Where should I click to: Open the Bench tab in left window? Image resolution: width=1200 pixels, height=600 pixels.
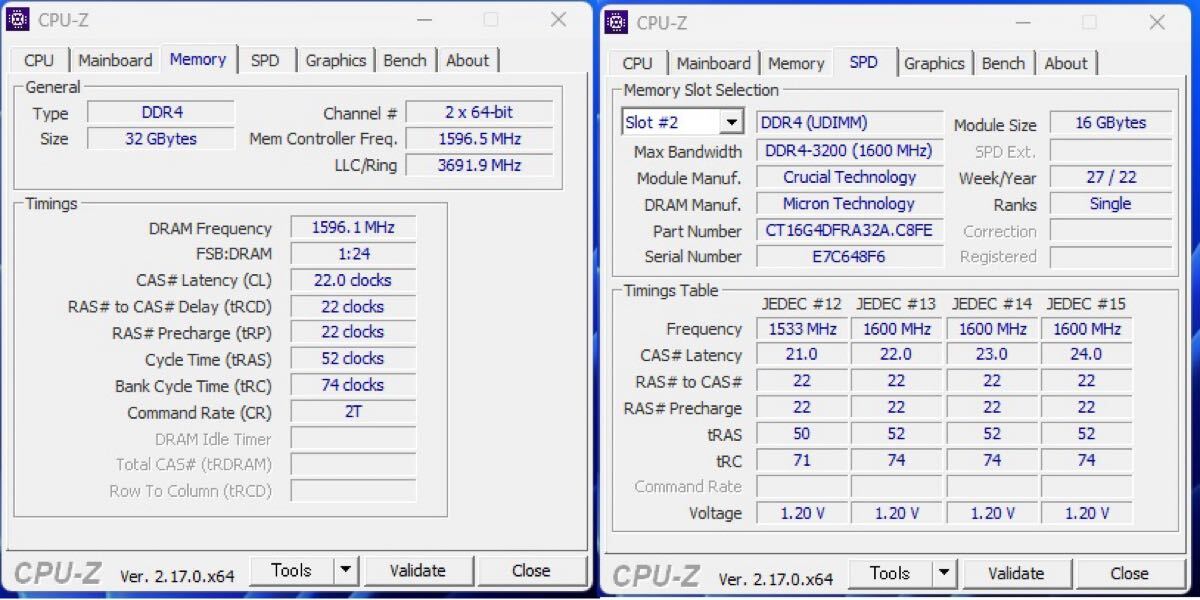coord(405,60)
